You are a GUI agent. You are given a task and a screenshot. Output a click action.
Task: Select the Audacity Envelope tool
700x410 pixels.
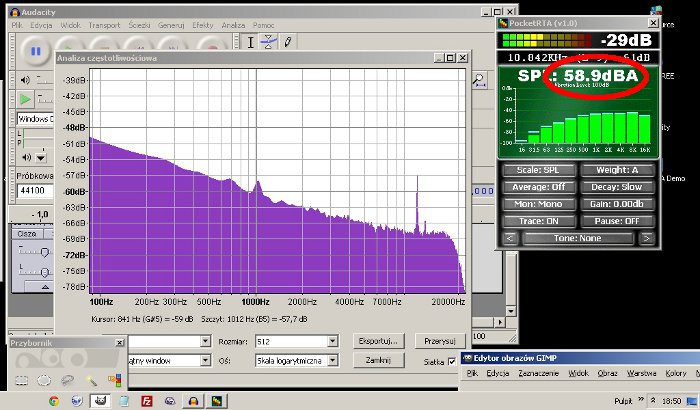268,42
